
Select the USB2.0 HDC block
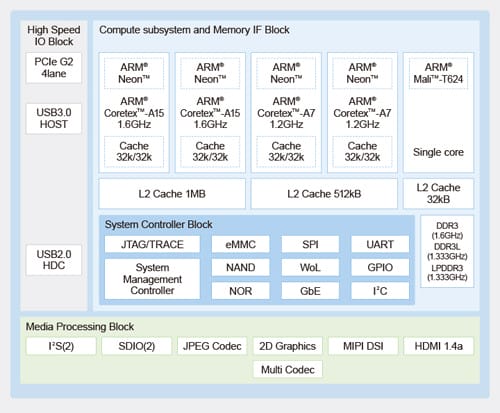tap(54, 260)
